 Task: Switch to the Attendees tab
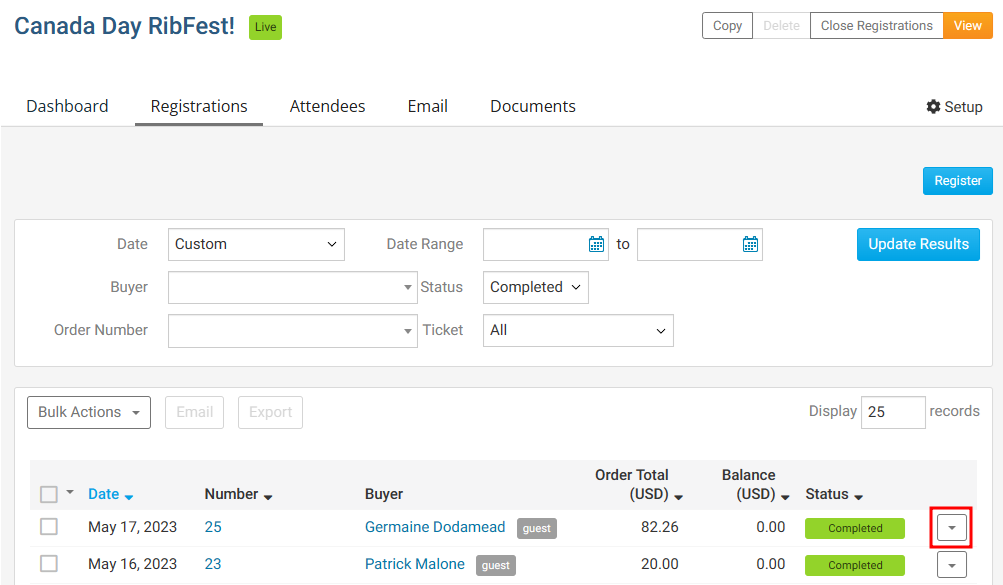327,106
